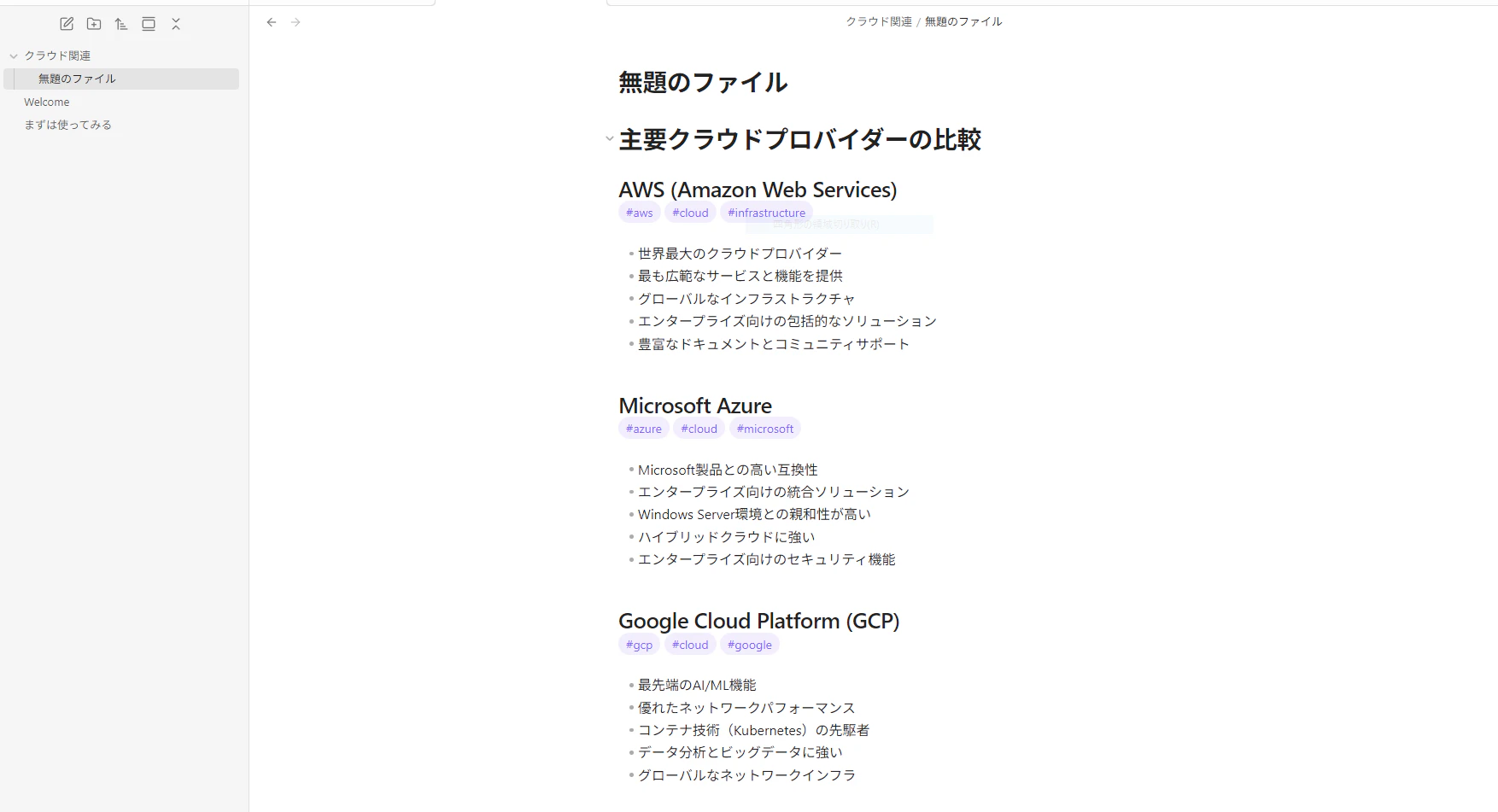Click the 主要クラウドプロバイダーの比較 heading text
1498x812 pixels.
(800, 139)
